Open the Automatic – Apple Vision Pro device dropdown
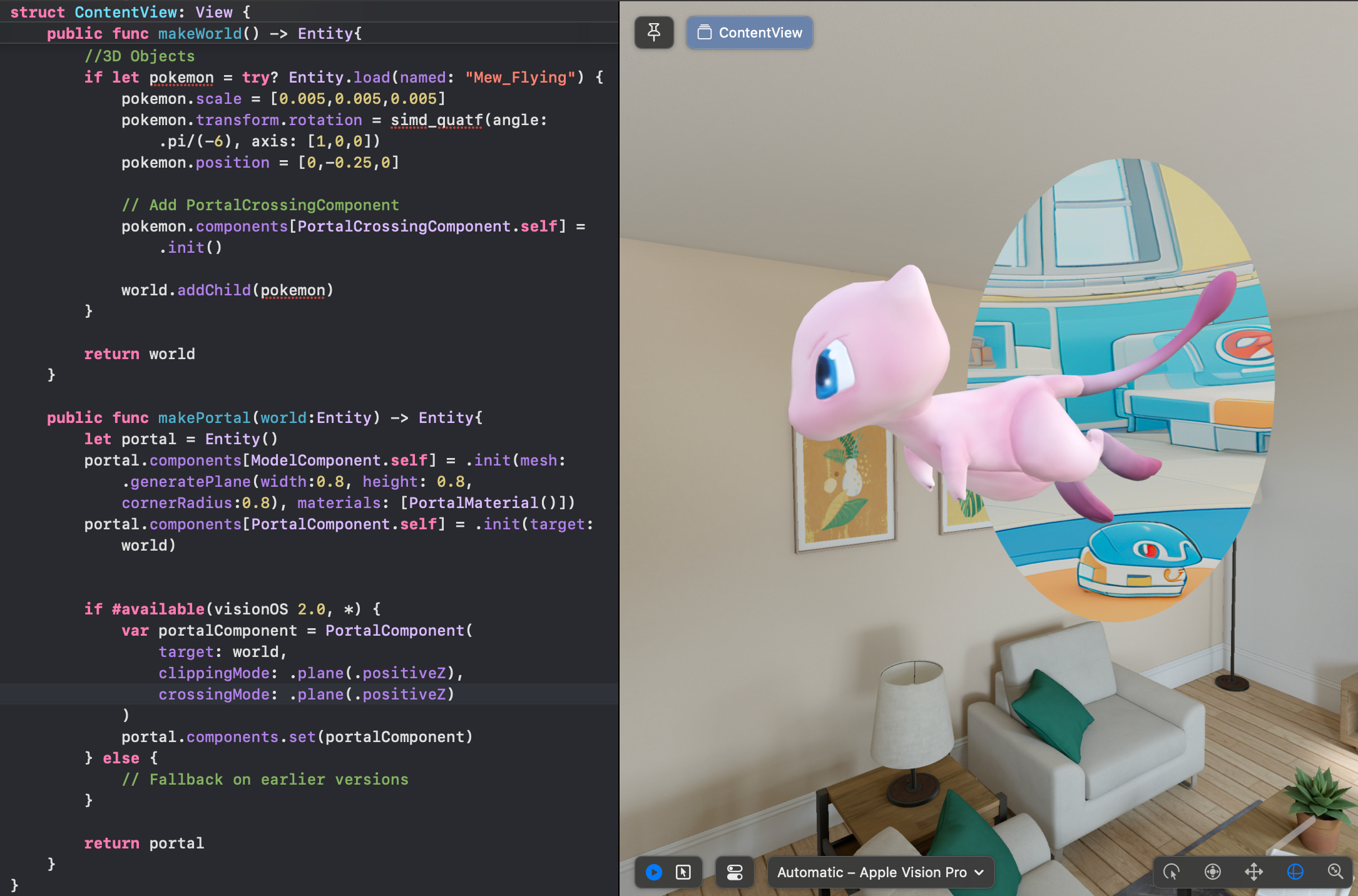This screenshot has height=896, width=1358. 881,872
